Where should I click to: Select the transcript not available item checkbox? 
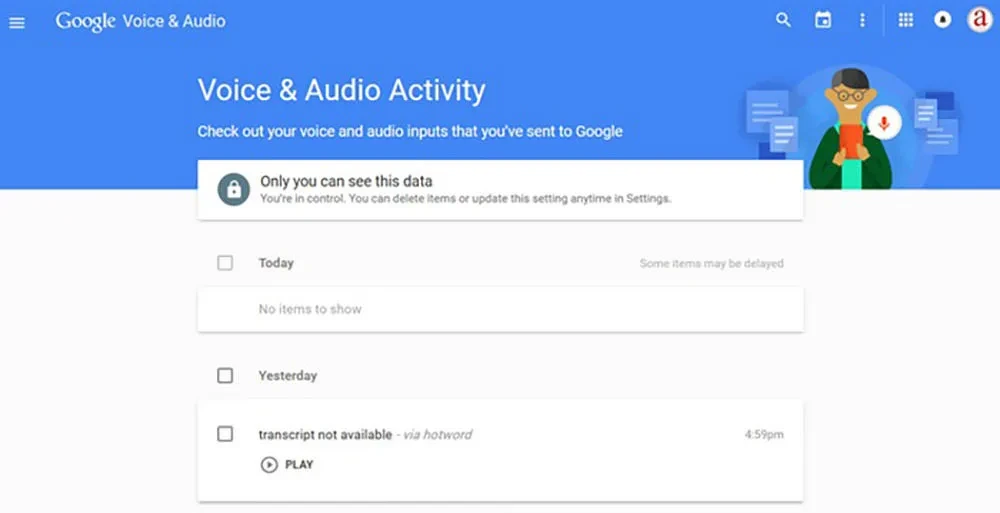(225, 434)
